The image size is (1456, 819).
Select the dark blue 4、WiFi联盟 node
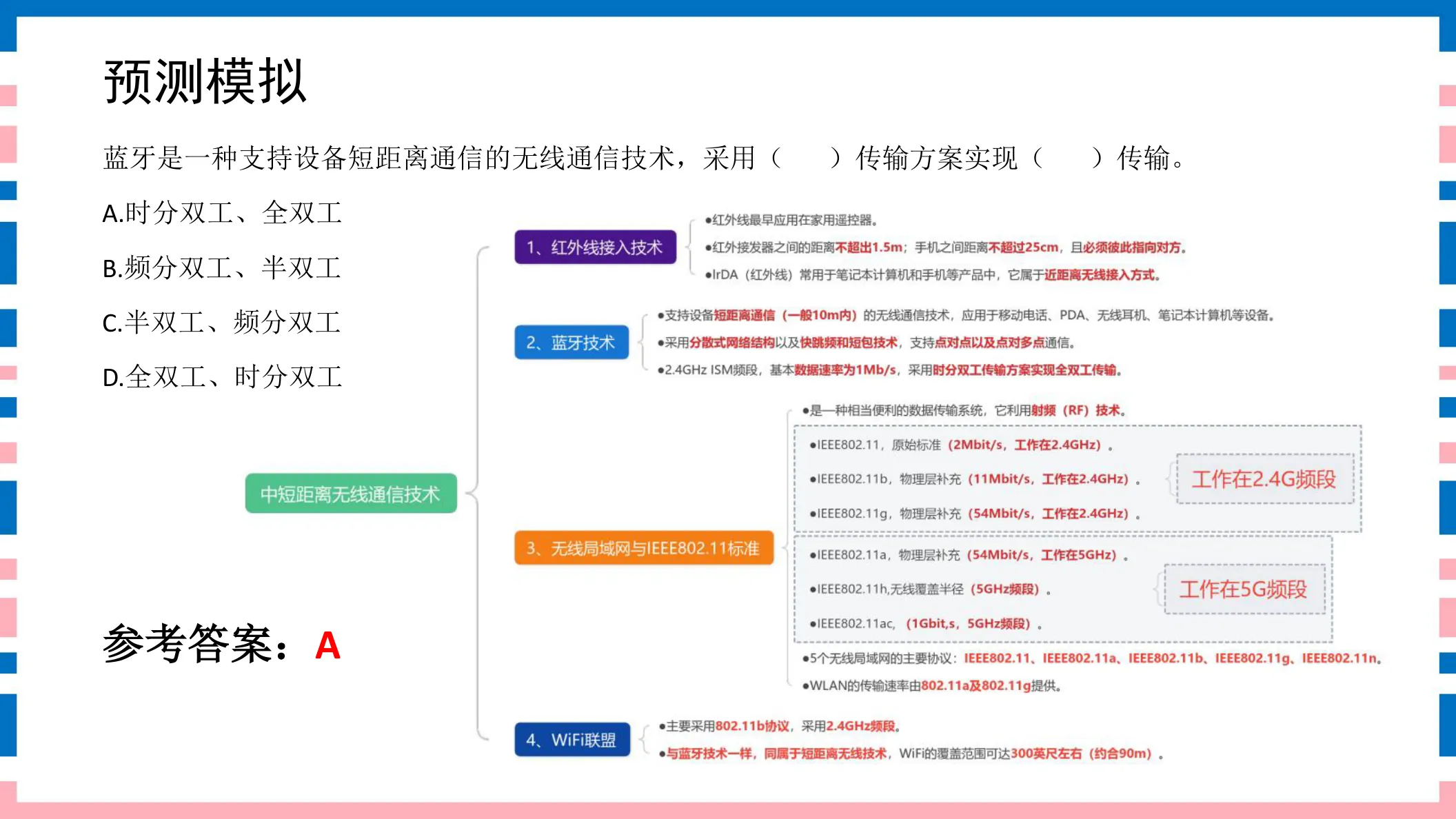click(572, 739)
